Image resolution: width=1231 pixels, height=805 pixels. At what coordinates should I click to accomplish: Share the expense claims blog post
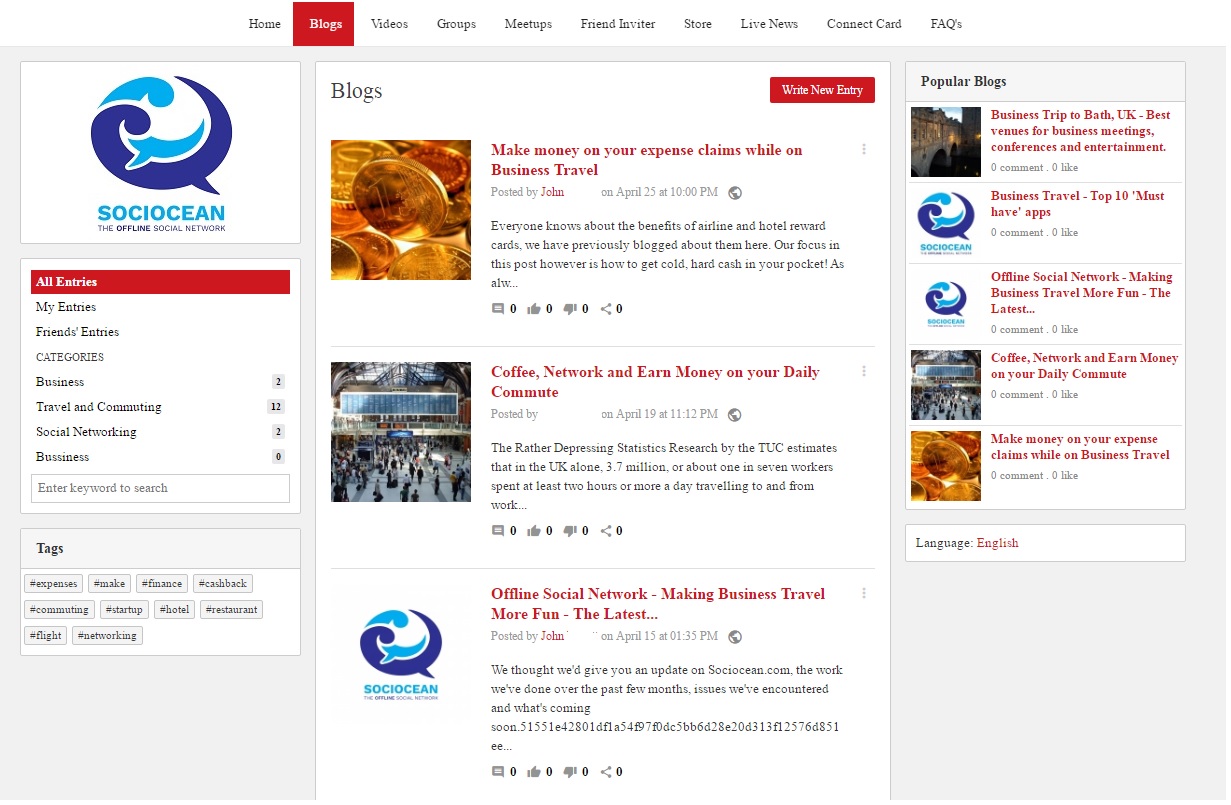click(x=606, y=309)
